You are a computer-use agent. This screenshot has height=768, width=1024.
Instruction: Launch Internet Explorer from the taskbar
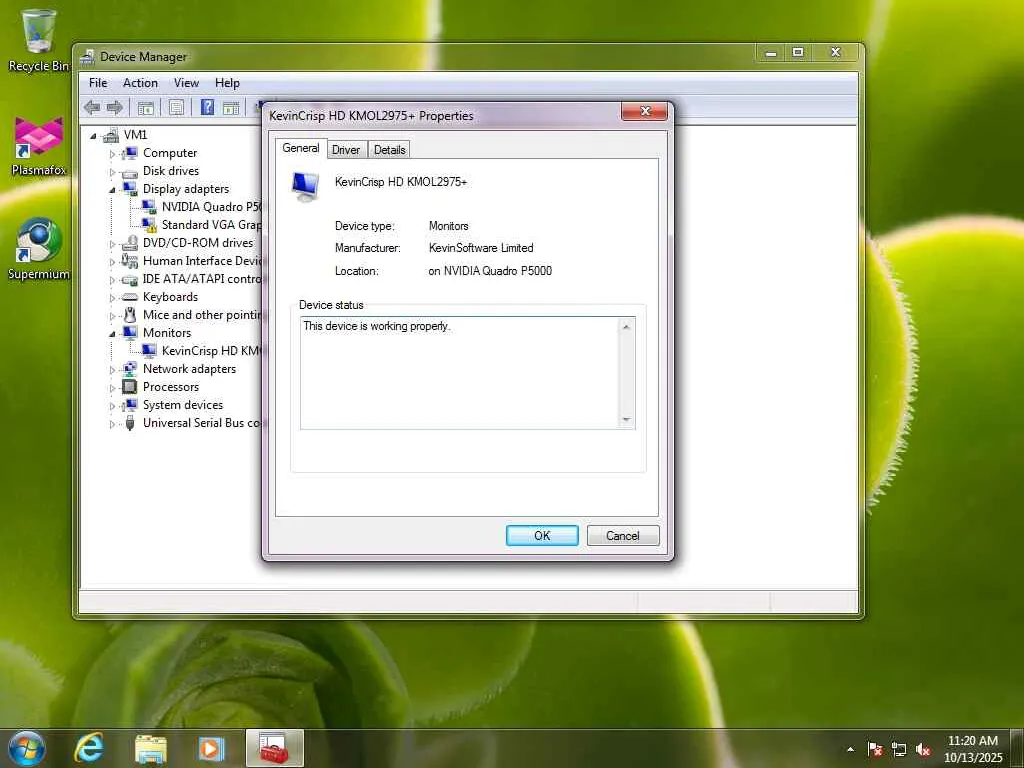[x=89, y=748]
